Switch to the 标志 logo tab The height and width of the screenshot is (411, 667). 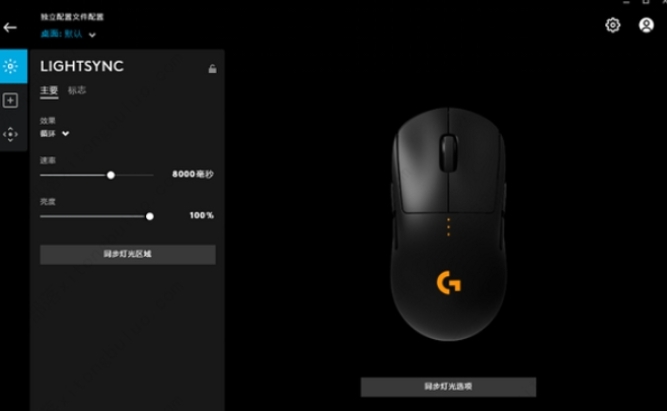pos(77,90)
